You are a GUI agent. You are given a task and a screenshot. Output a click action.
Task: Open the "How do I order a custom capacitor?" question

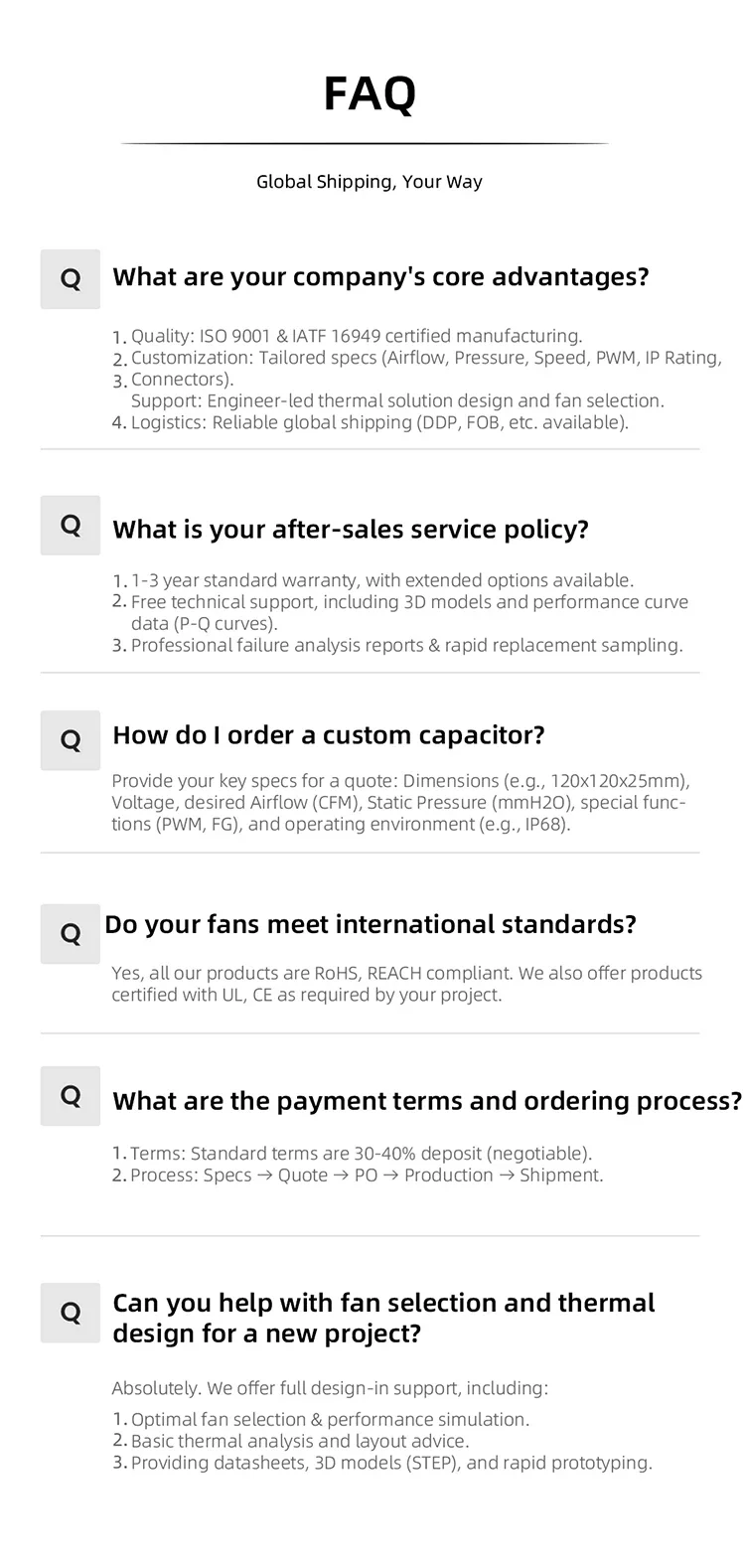point(329,735)
